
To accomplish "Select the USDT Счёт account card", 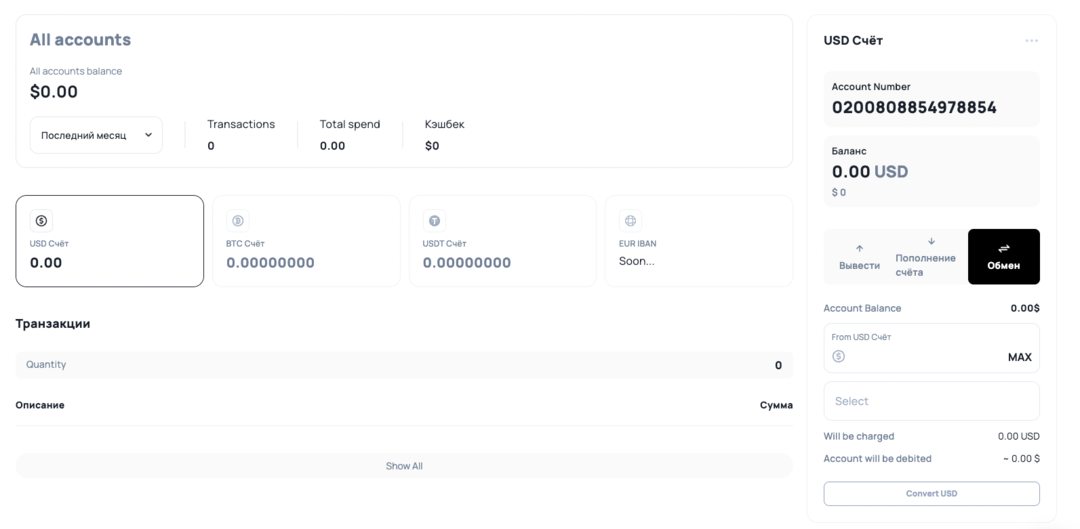I will (502, 241).
